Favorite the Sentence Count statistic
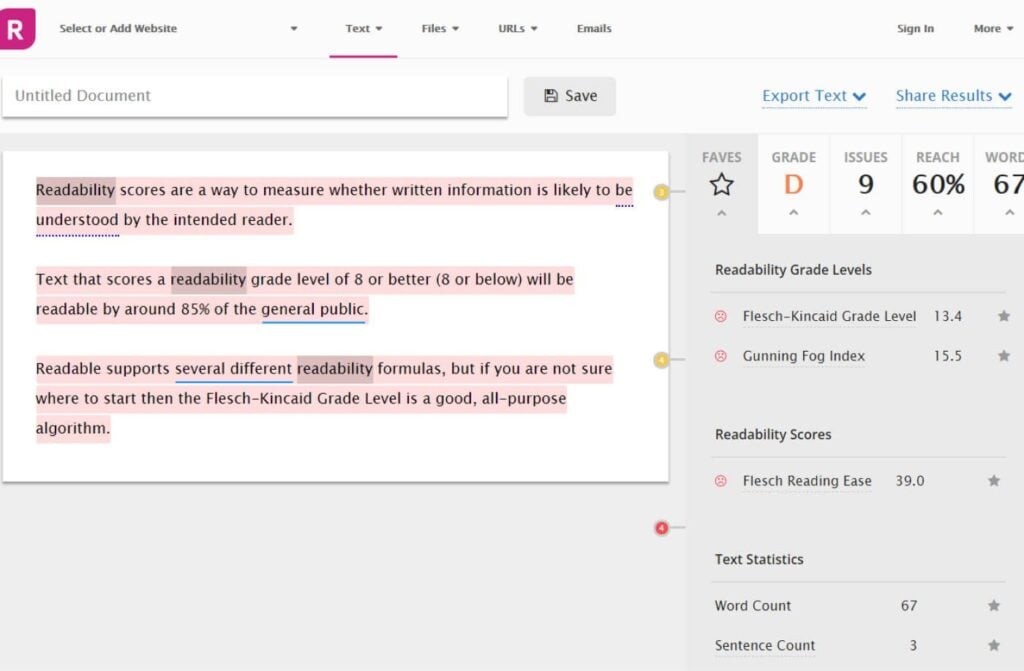 click(994, 645)
